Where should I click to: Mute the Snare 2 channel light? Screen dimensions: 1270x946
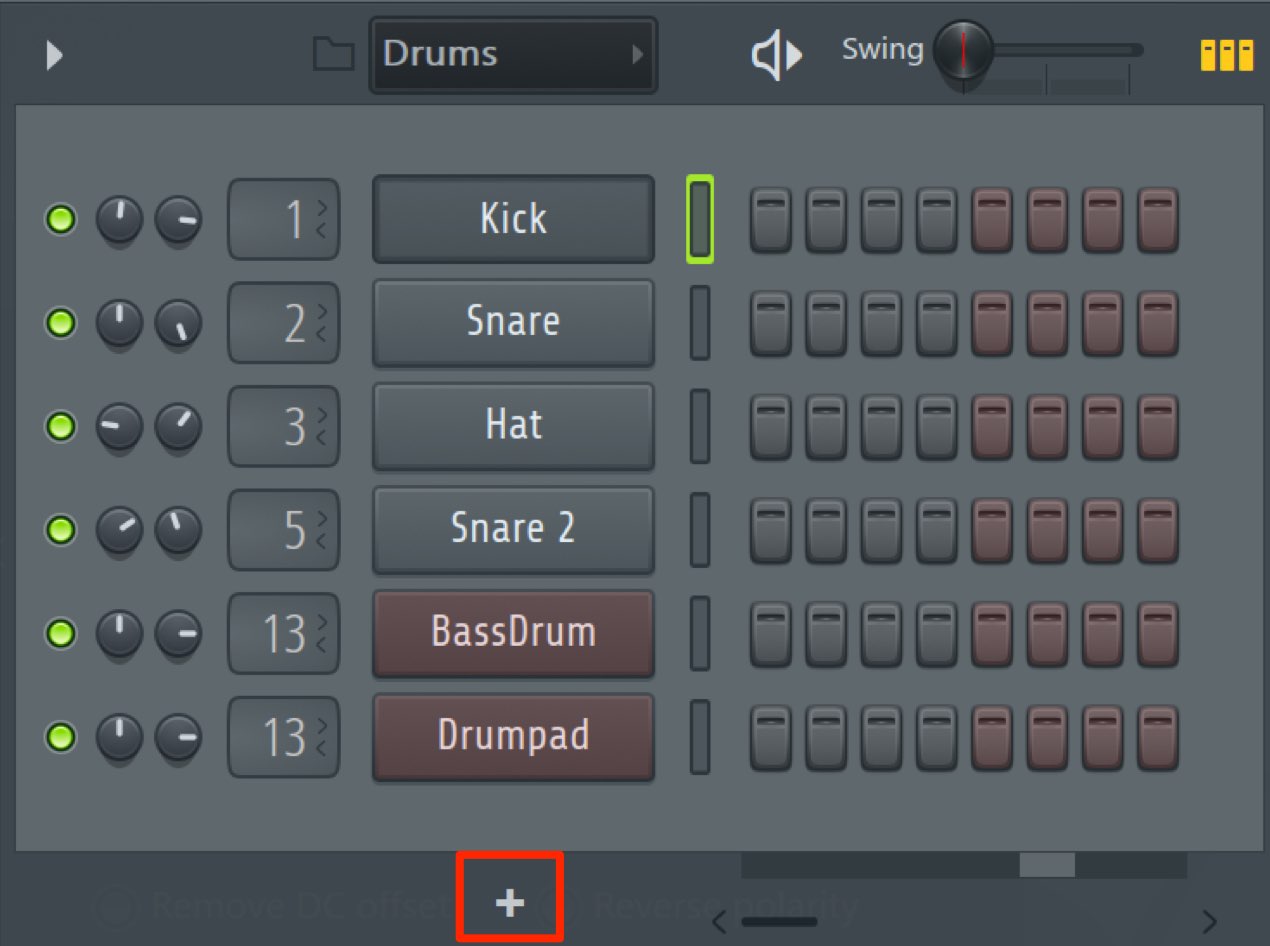(x=61, y=529)
